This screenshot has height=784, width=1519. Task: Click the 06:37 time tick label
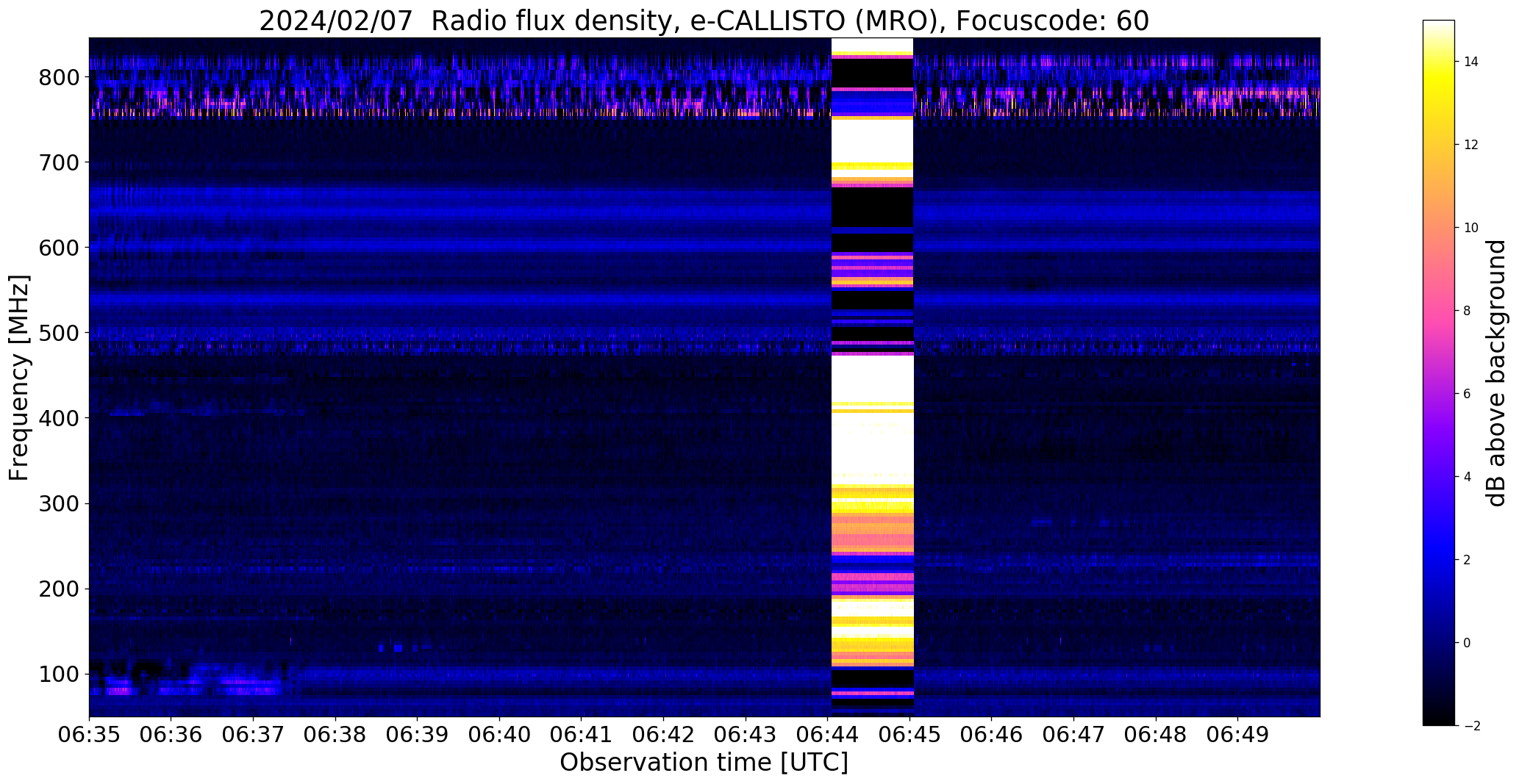point(254,736)
